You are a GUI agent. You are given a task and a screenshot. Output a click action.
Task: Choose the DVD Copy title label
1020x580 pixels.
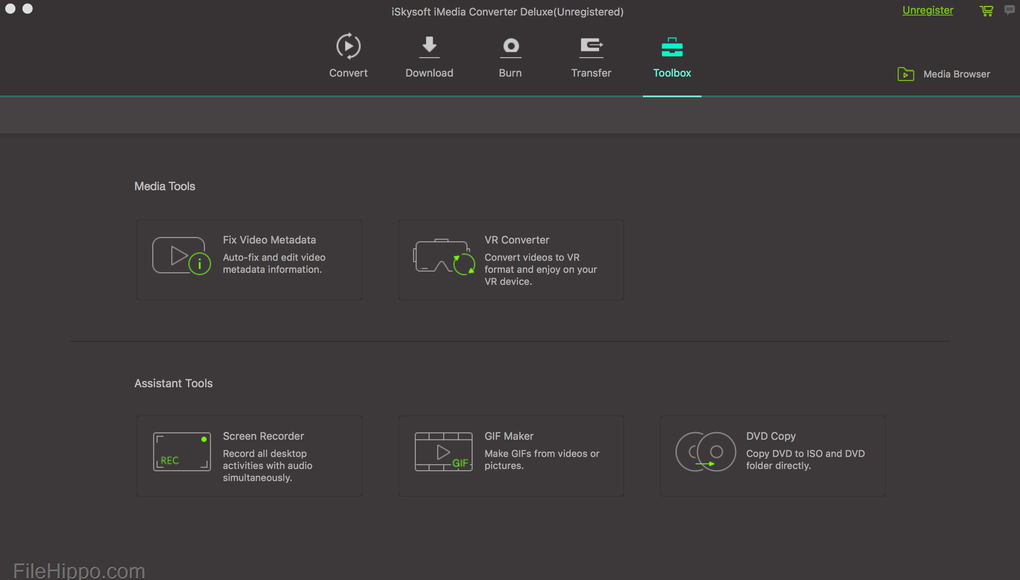tap(770, 436)
